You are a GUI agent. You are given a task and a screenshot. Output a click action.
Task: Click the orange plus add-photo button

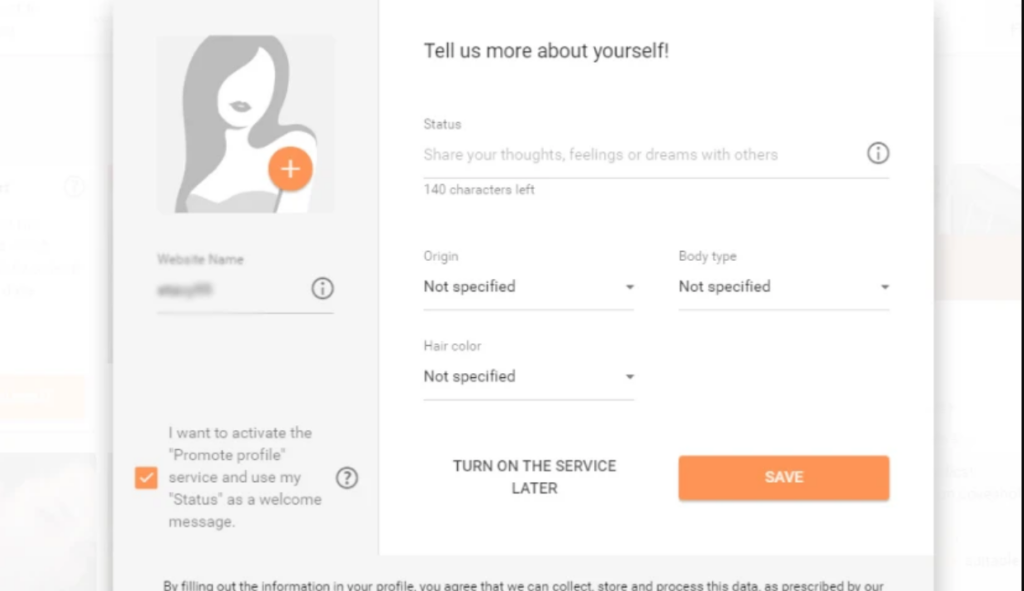click(290, 169)
